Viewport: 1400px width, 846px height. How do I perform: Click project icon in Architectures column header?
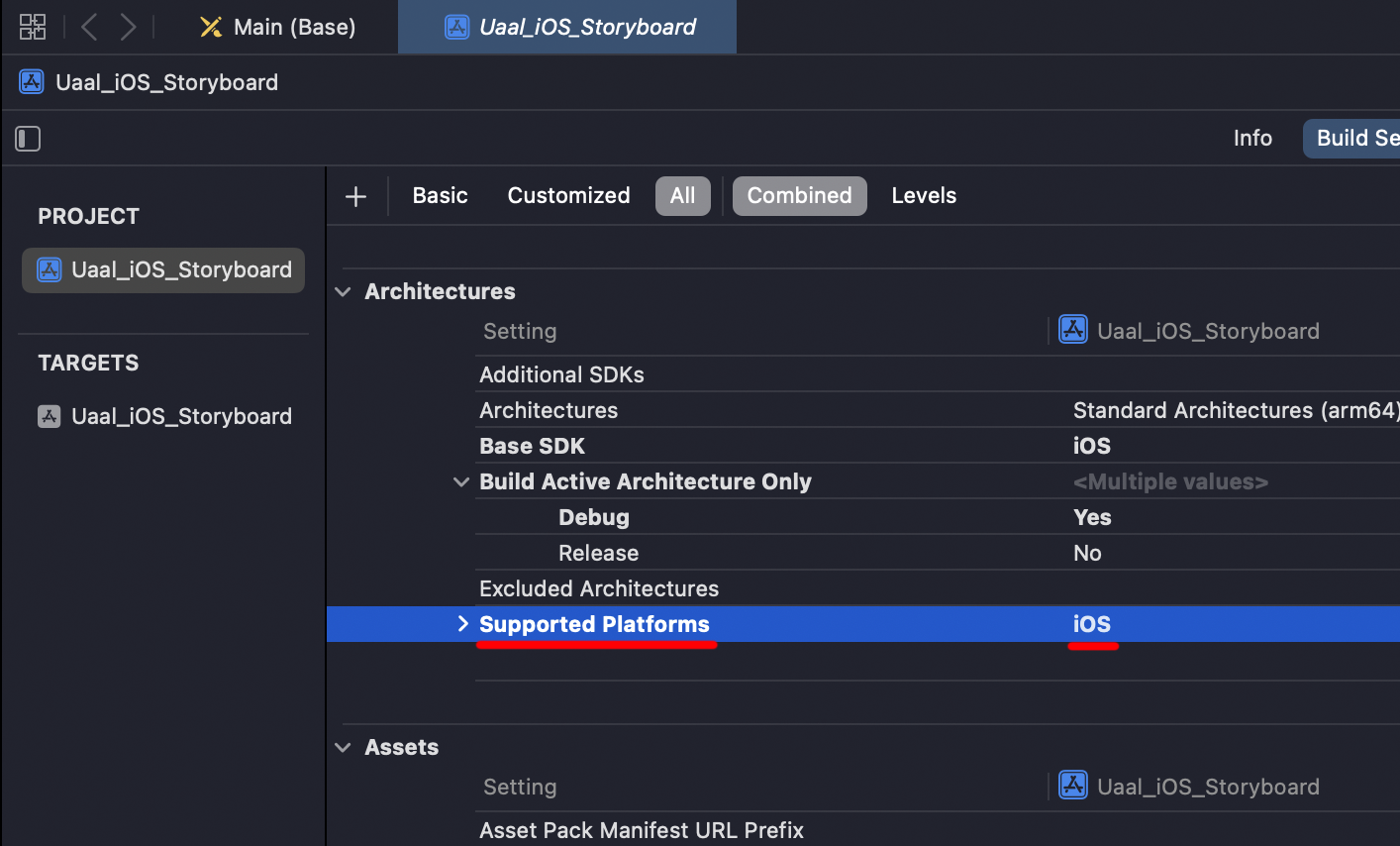1073,330
